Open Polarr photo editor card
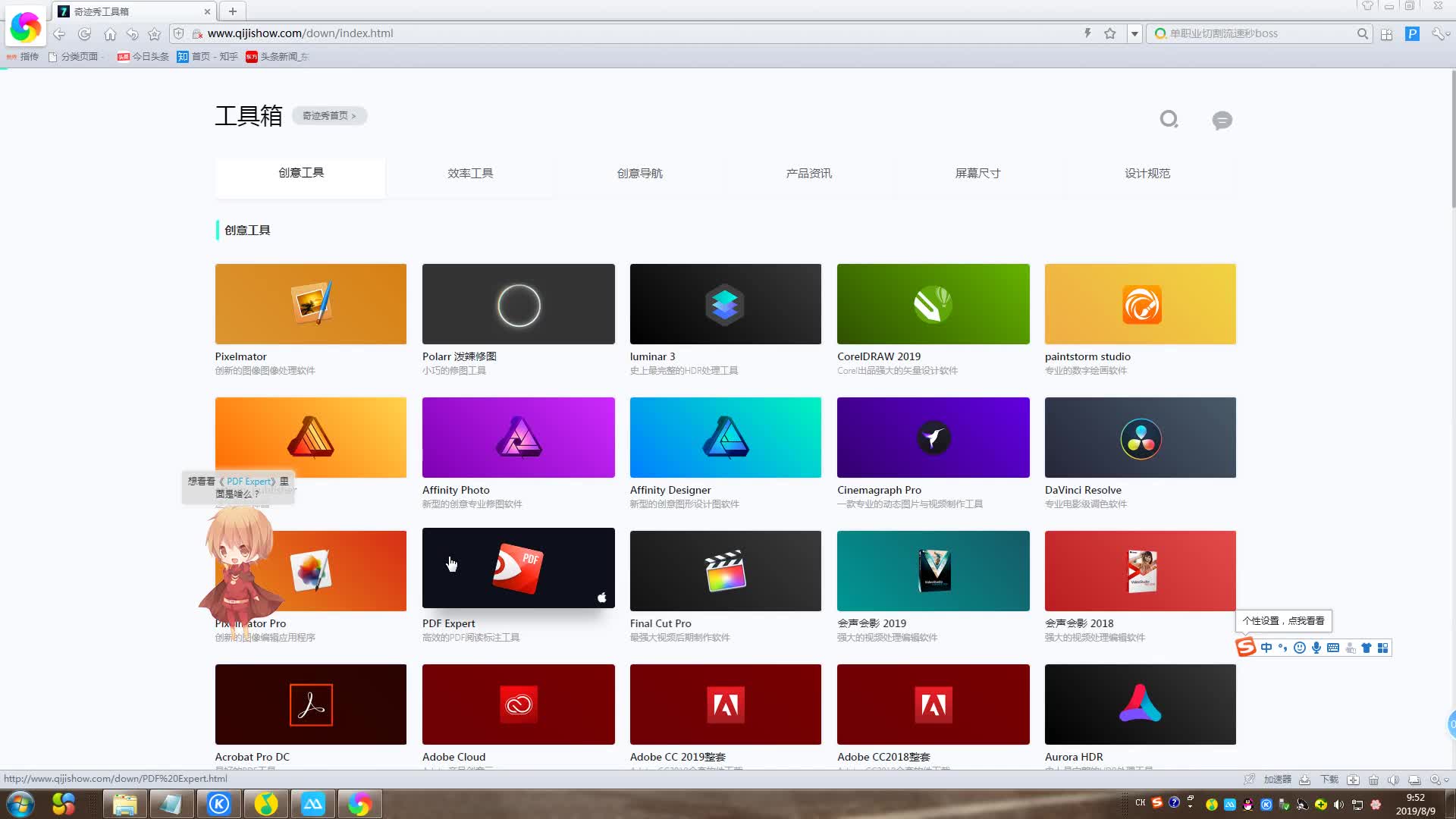Viewport: 1456px width, 819px height. pyautogui.click(x=518, y=304)
